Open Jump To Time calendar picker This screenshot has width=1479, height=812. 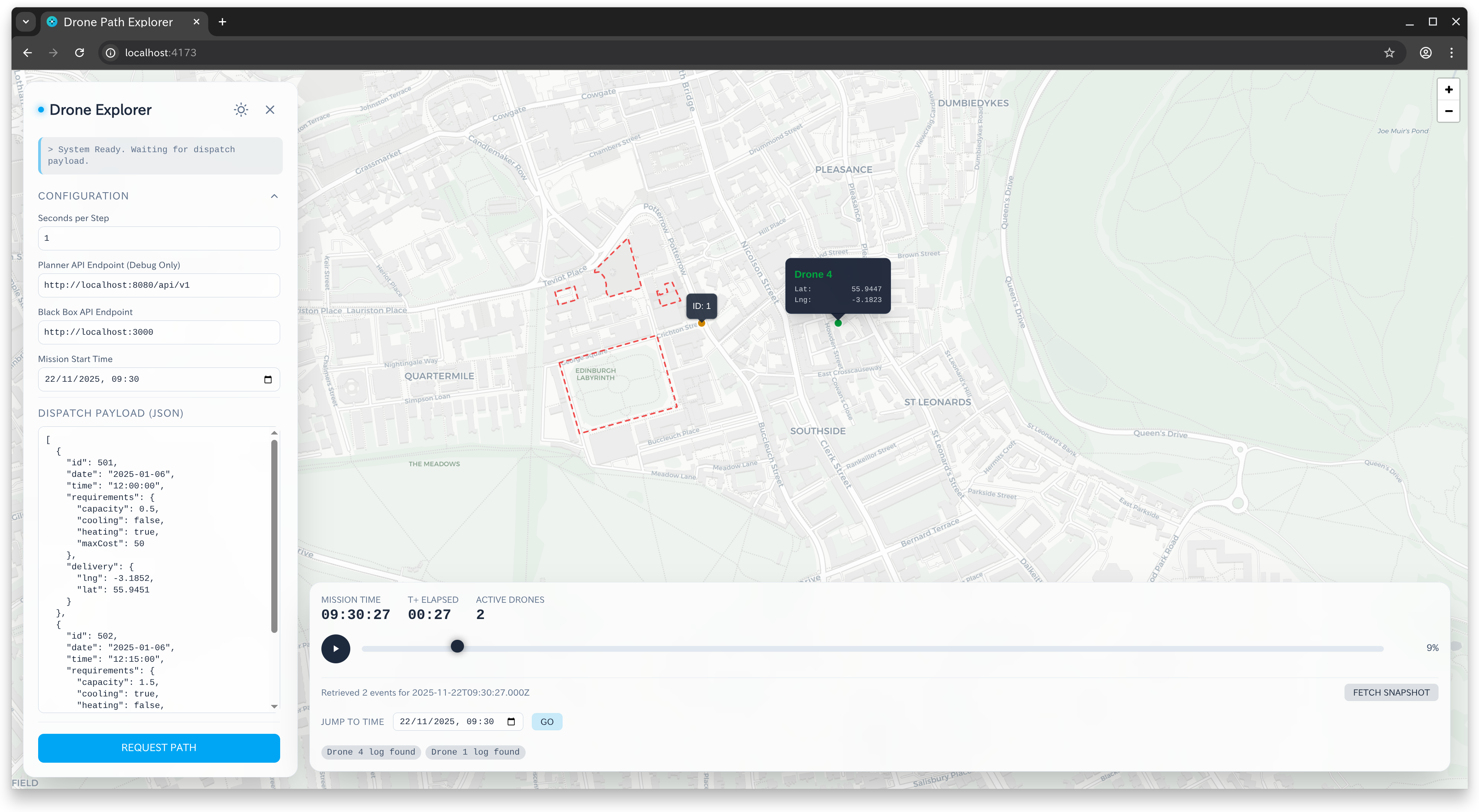point(511,722)
